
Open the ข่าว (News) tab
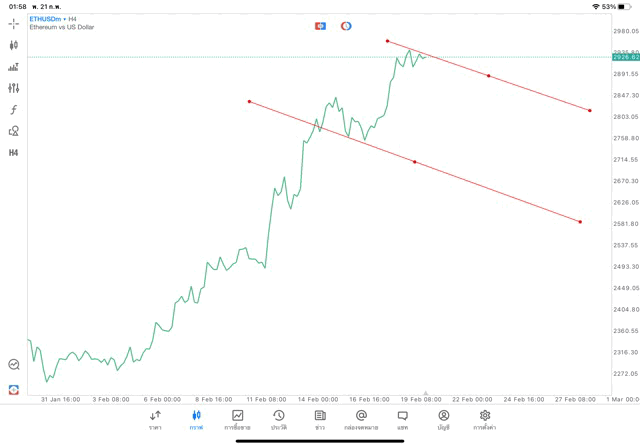320,419
